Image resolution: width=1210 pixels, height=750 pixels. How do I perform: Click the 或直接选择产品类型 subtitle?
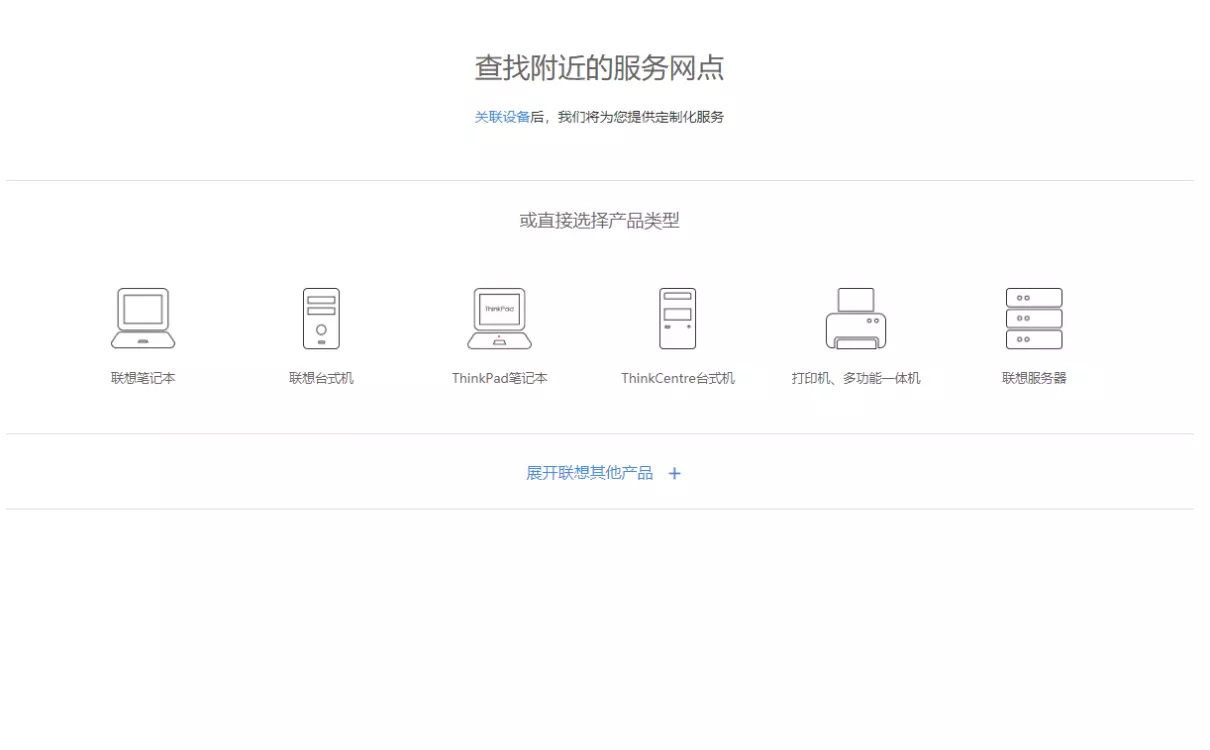click(599, 221)
